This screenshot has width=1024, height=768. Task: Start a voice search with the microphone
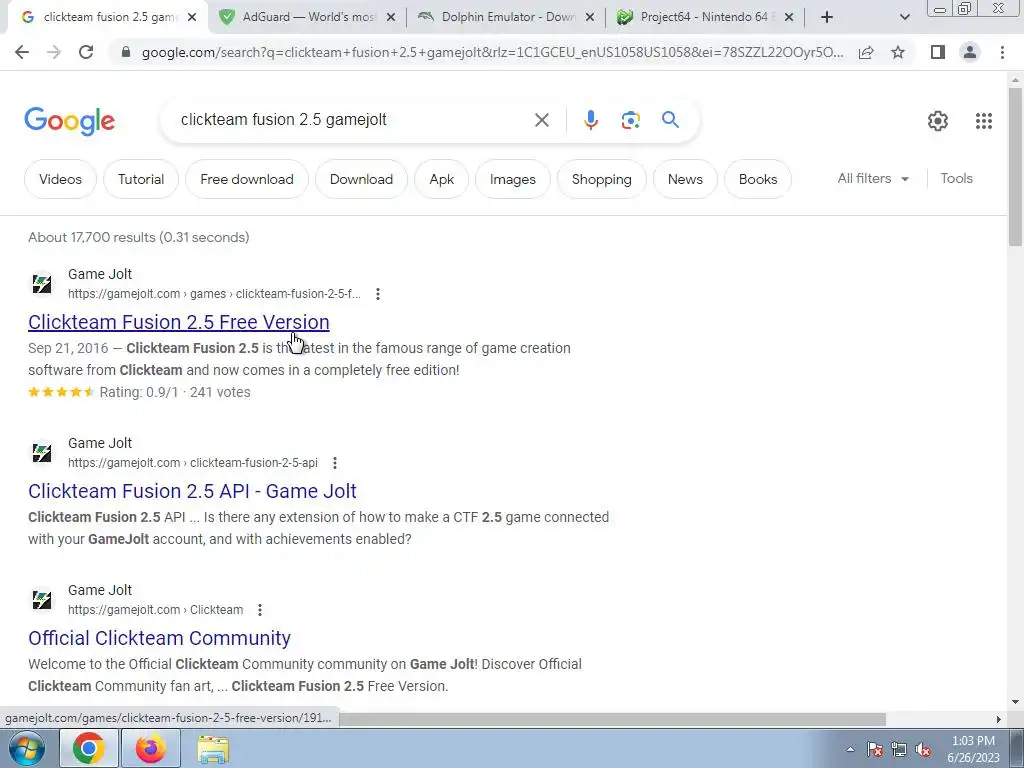pyautogui.click(x=590, y=120)
